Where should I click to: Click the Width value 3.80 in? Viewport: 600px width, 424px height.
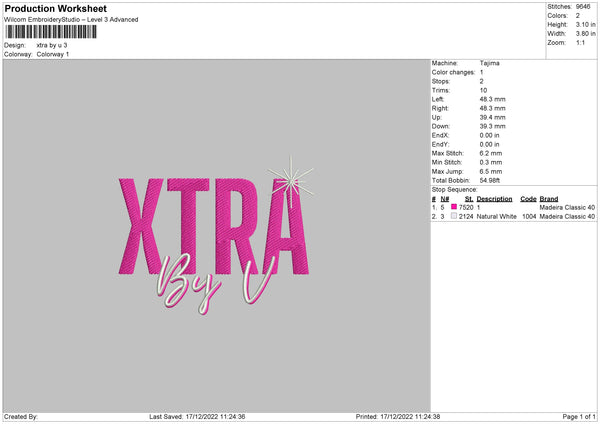pyautogui.click(x=586, y=34)
